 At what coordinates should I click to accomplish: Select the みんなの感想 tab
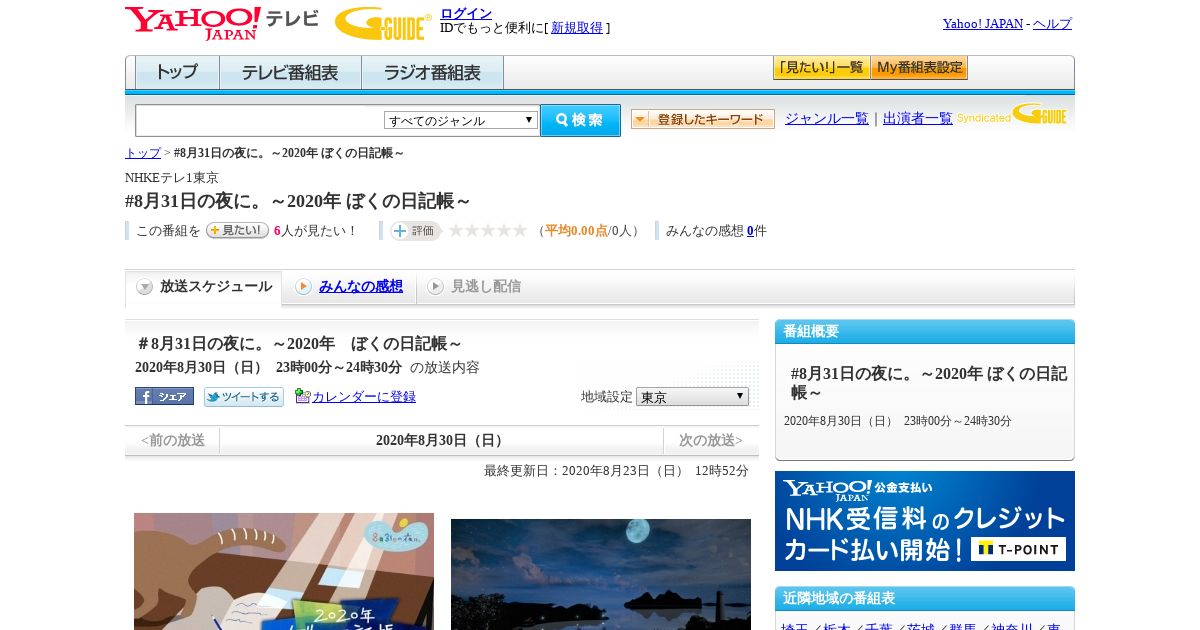pyautogui.click(x=349, y=287)
